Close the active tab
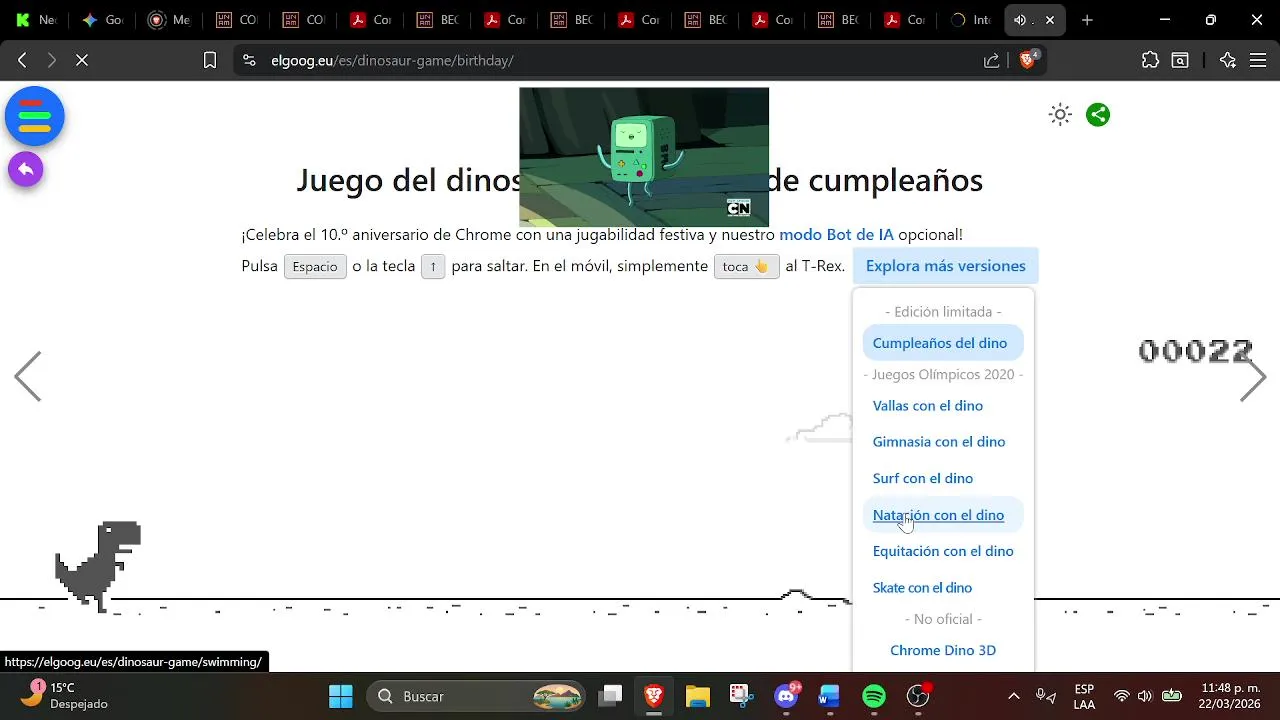This screenshot has height=720, width=1280. tap(1050, 20)
